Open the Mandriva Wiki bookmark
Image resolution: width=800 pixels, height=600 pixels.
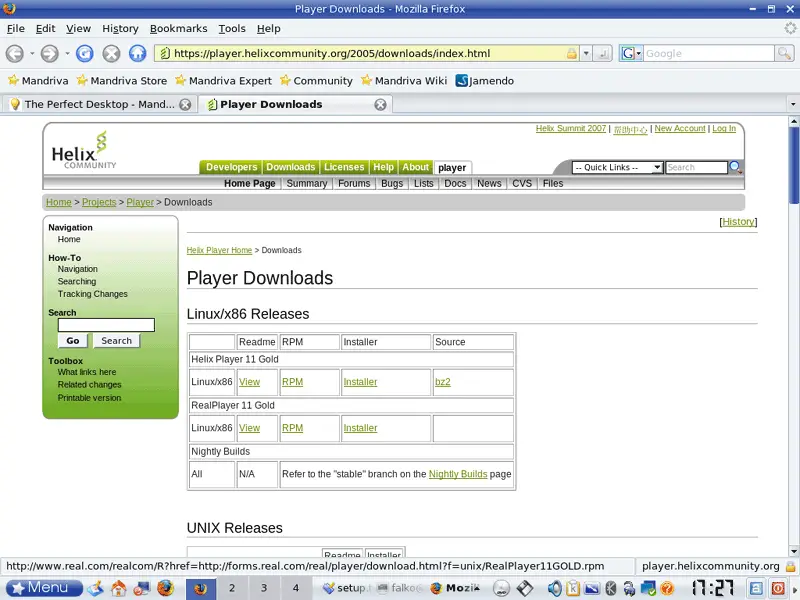click(x=404, y=81)
